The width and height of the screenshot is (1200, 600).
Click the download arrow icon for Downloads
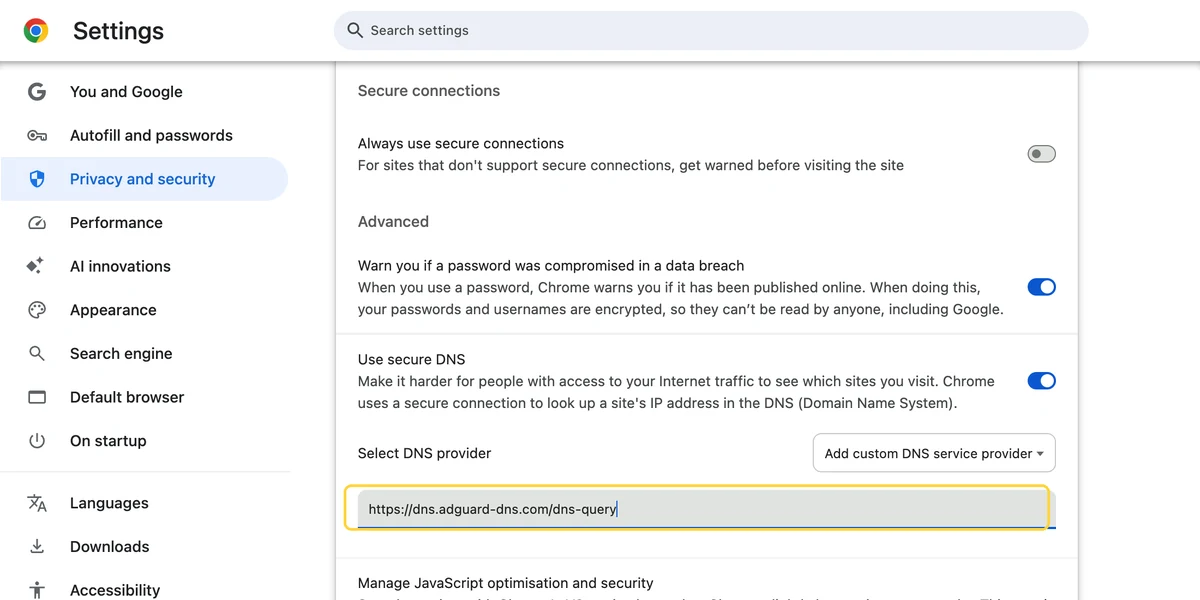(x=37, y=546)
